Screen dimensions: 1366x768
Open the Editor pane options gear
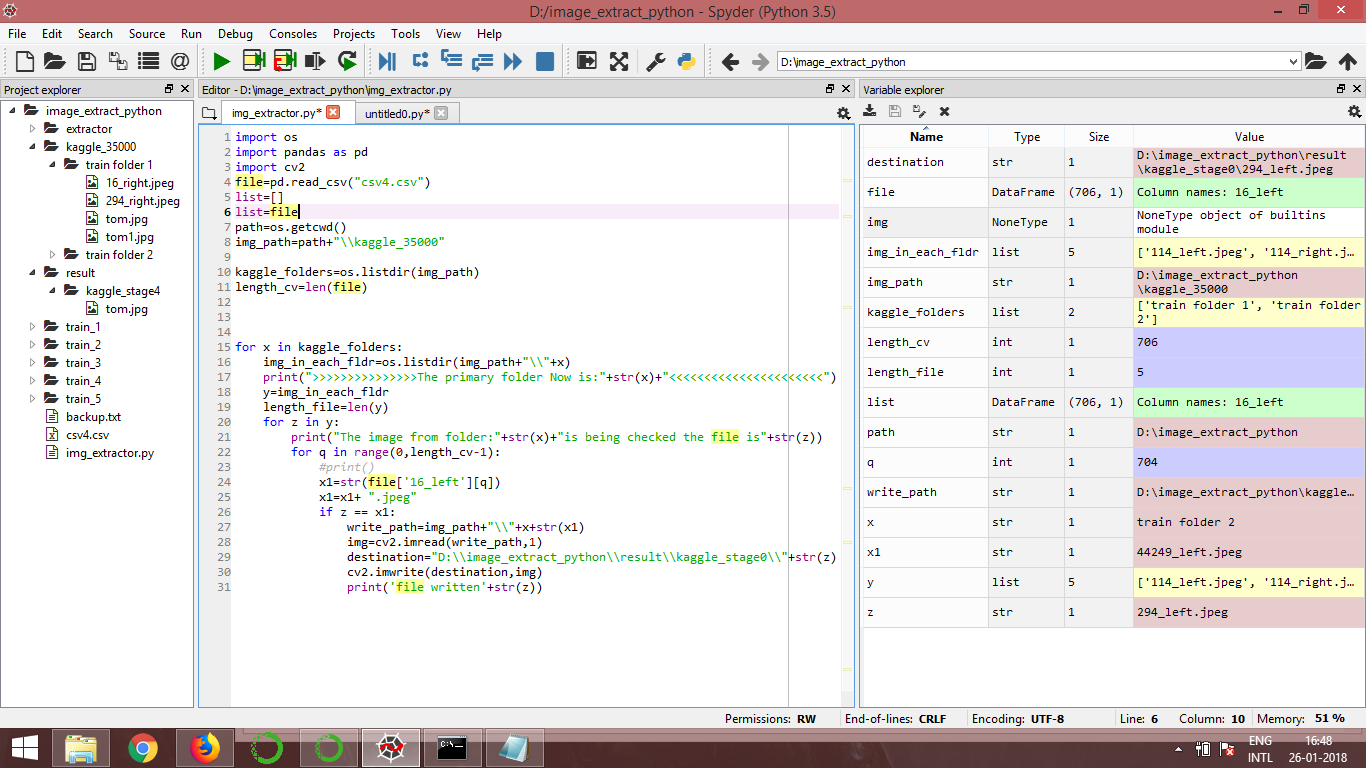click(843, 113)
